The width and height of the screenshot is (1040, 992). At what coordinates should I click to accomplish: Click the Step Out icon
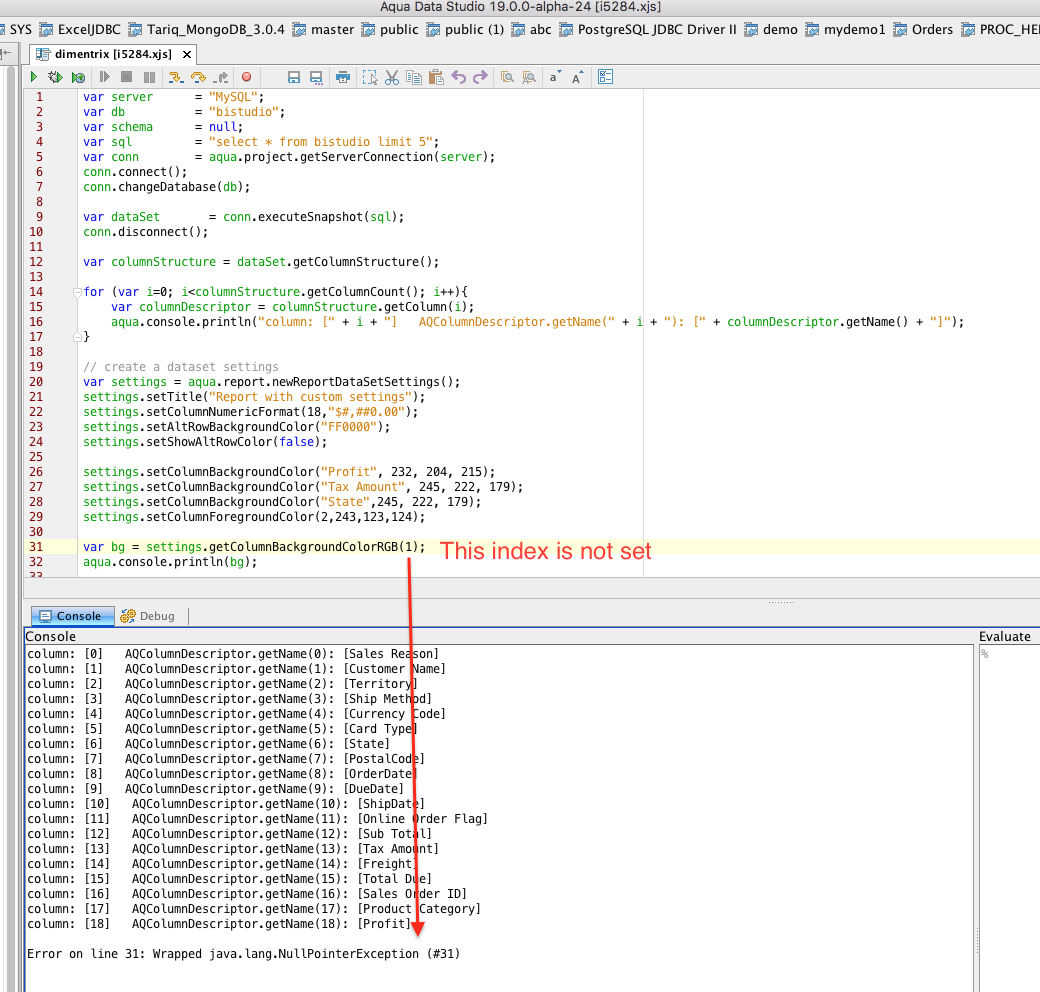click(x=222, y=77)
